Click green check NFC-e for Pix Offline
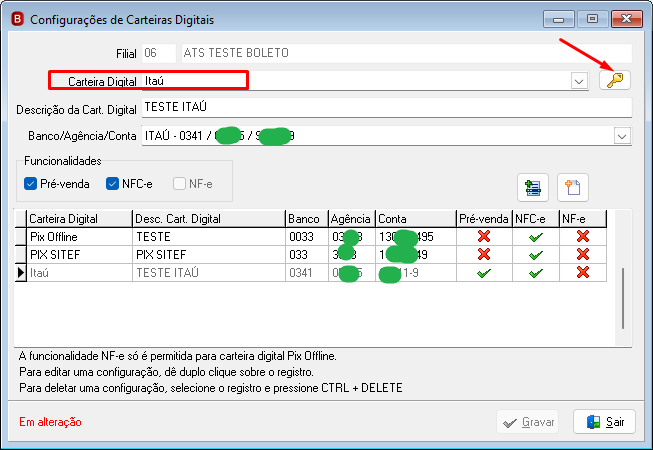The width and height of the screenshot is (653, 450). pos(536,237)
